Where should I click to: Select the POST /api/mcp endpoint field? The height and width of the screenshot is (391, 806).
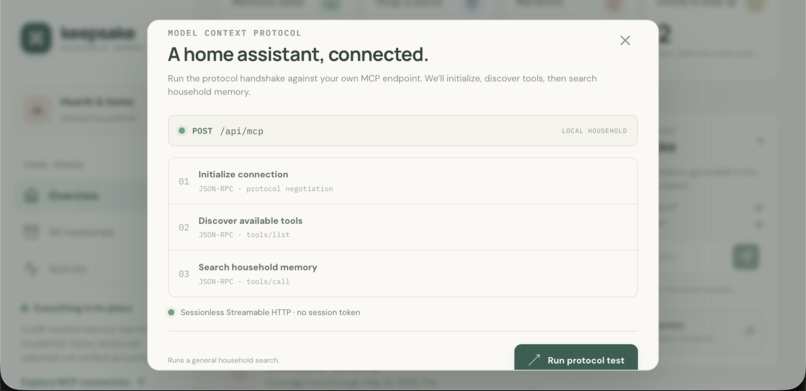402,131
